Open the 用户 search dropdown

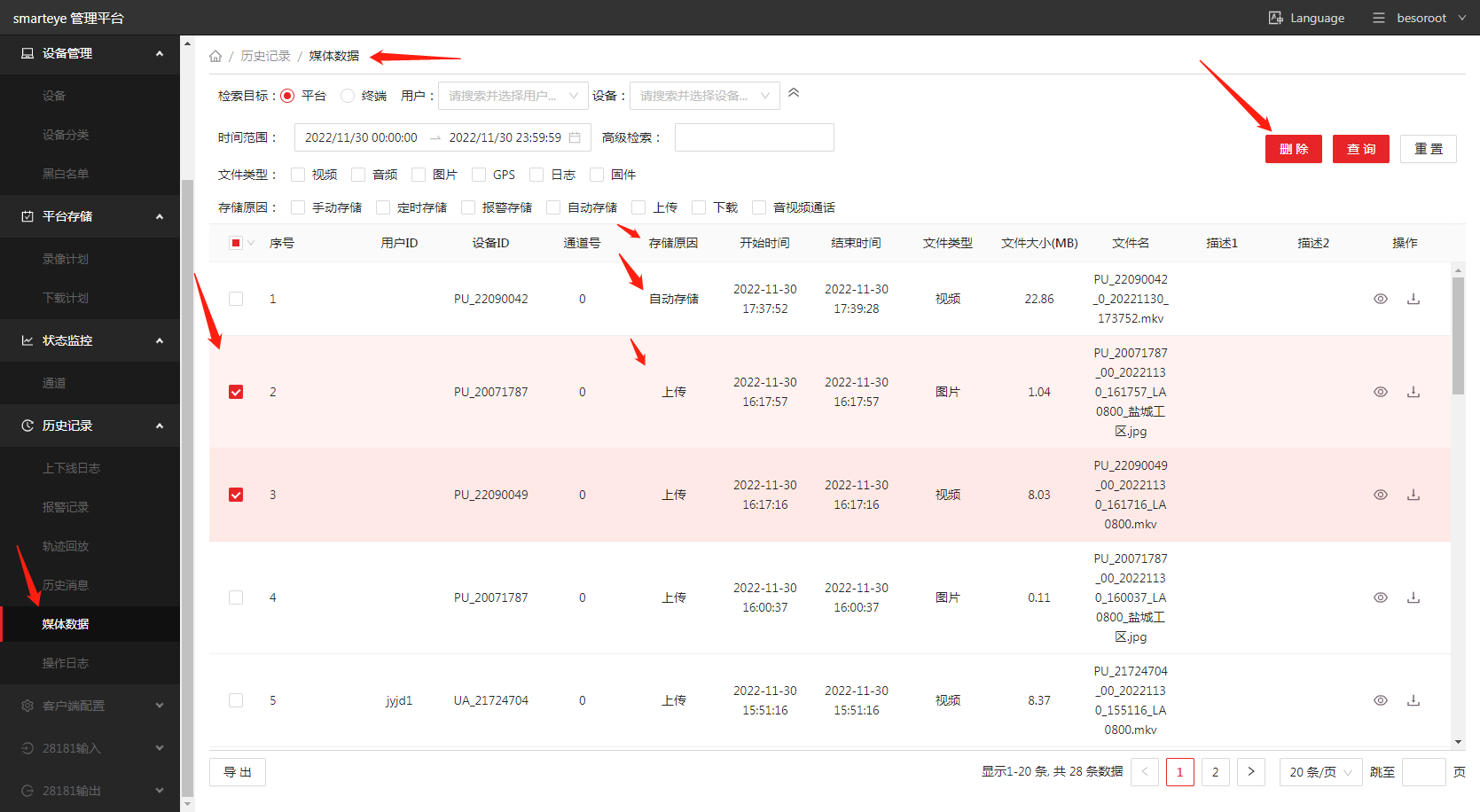point(513,96)
